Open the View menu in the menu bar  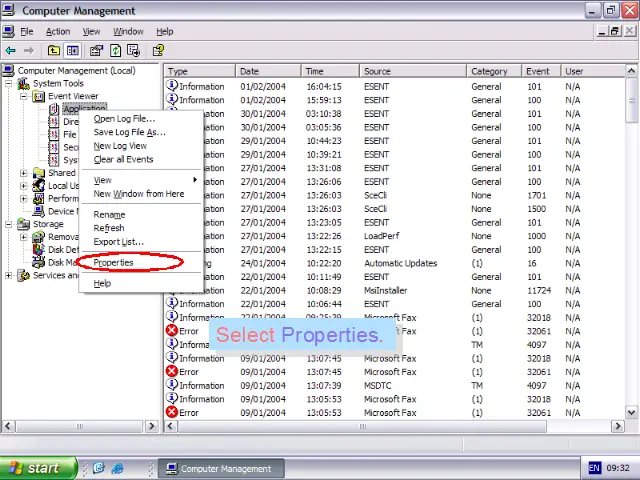(x=91, y=31)
